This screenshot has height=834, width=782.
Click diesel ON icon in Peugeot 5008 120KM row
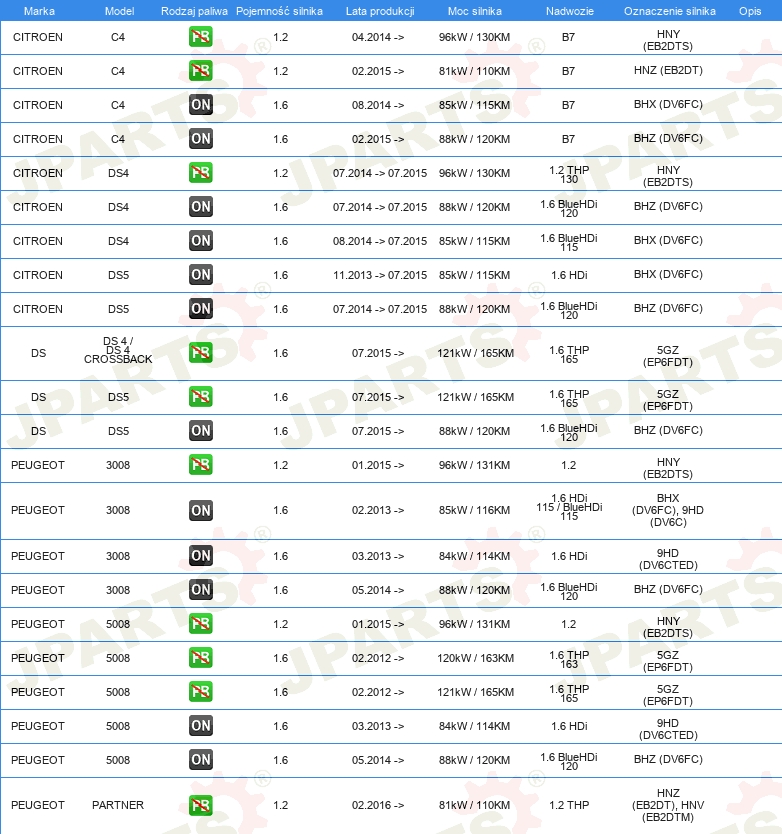pos(201,760)
